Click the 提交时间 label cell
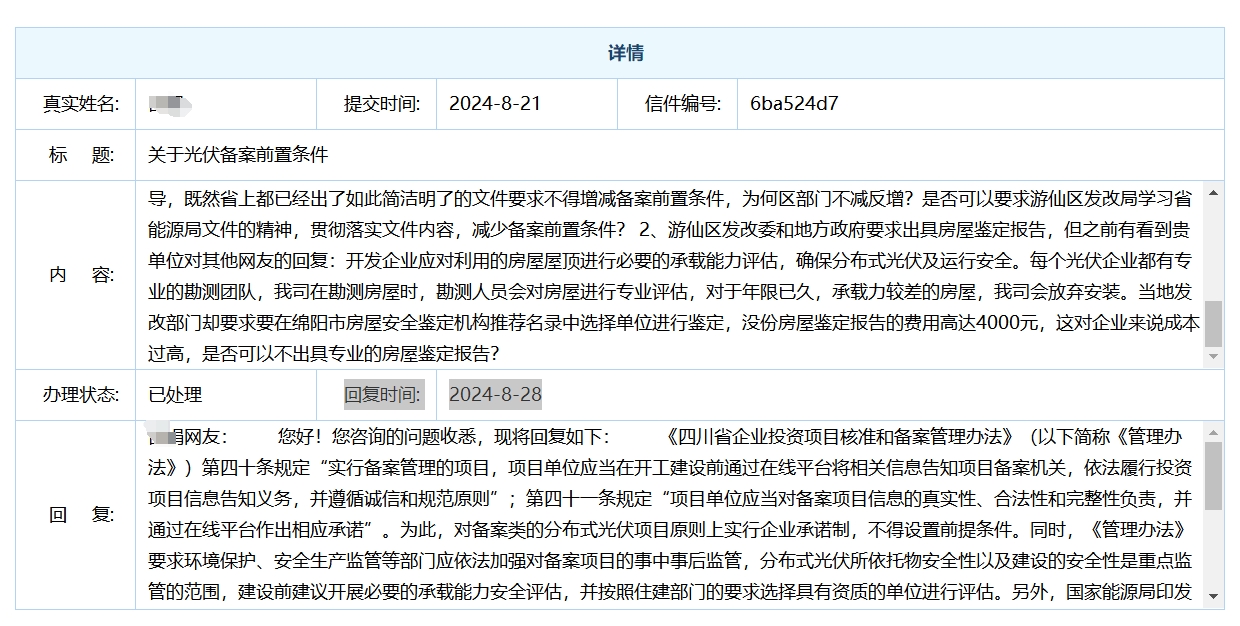 click(376, 104)
